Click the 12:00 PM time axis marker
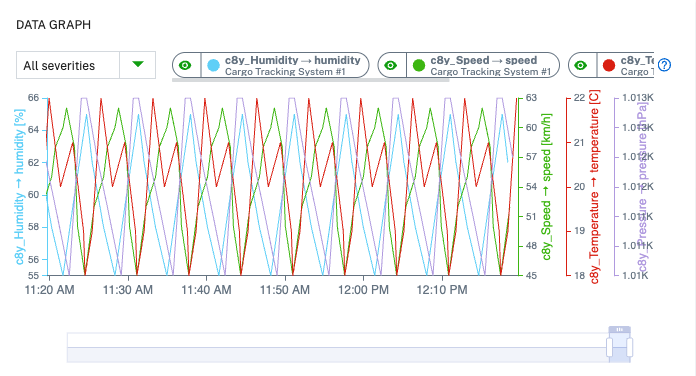This screenshot has width=696, height=376. click(363, 290)
